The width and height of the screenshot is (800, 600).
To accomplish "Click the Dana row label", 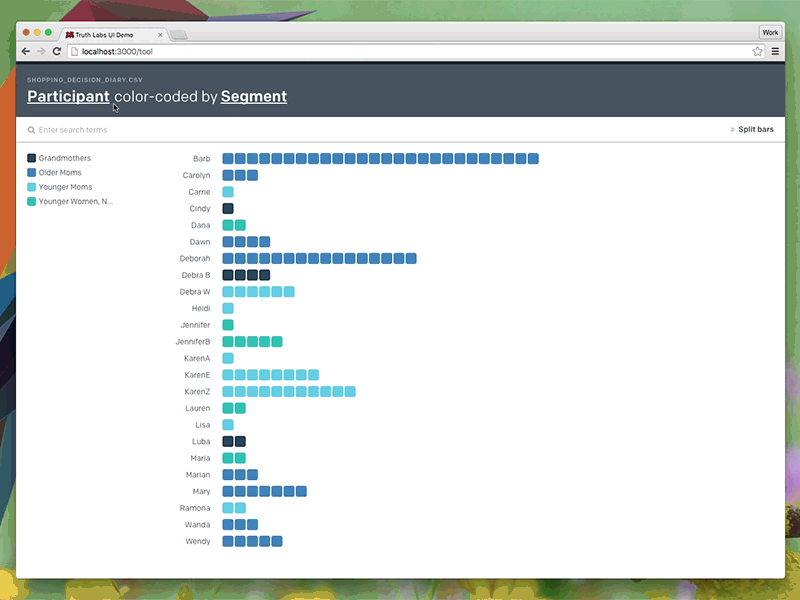I will click(x=201, y=225).
